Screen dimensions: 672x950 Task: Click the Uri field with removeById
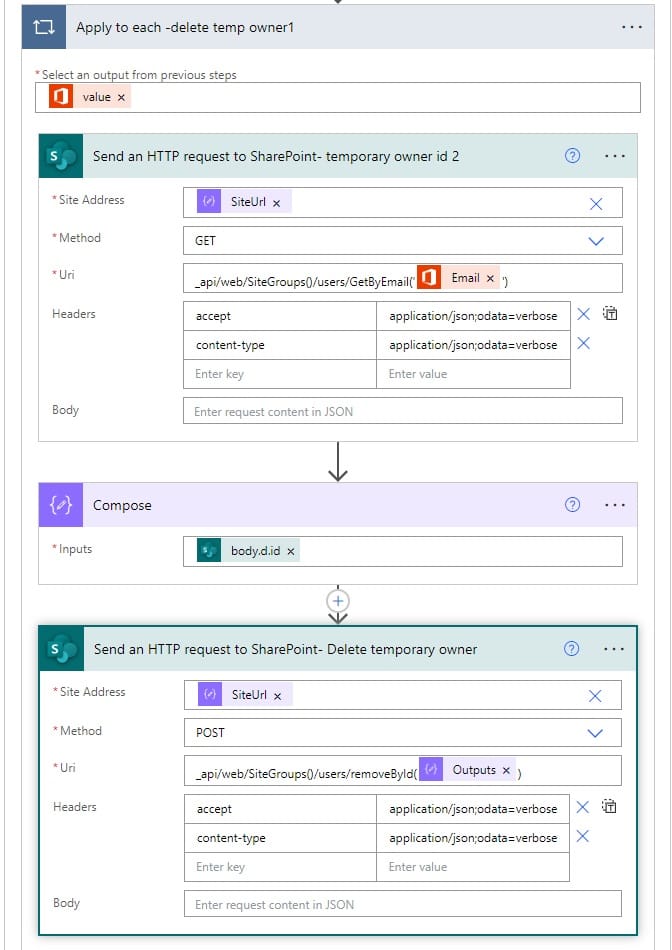pos(403,771)
